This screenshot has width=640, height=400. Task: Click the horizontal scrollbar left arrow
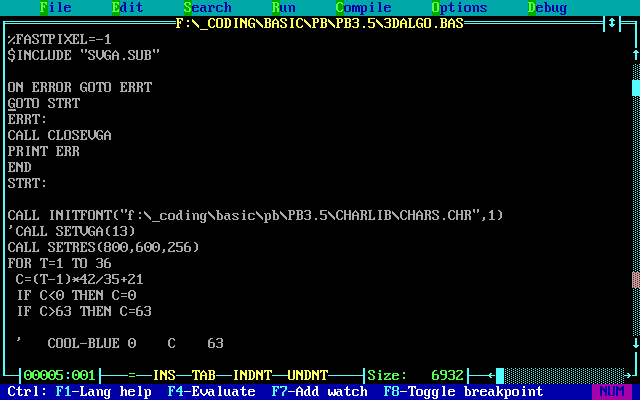491,375
